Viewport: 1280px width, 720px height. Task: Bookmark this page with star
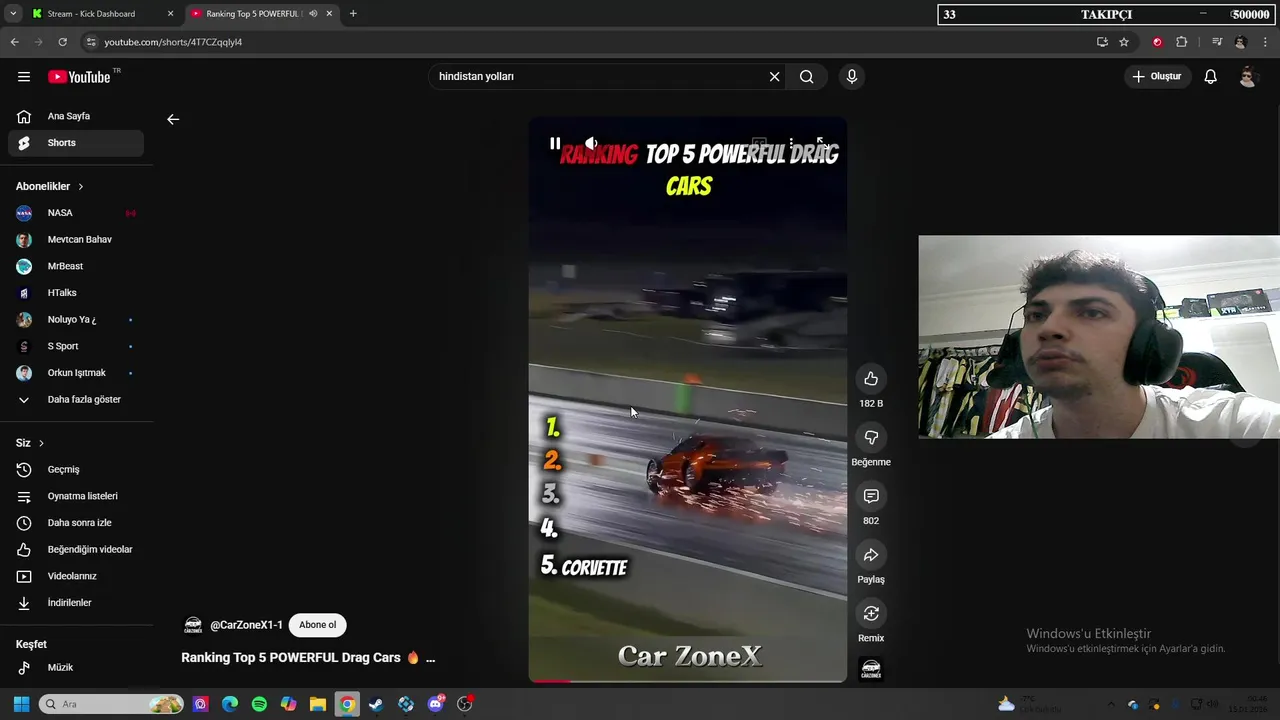click(x=1124, y=42)
